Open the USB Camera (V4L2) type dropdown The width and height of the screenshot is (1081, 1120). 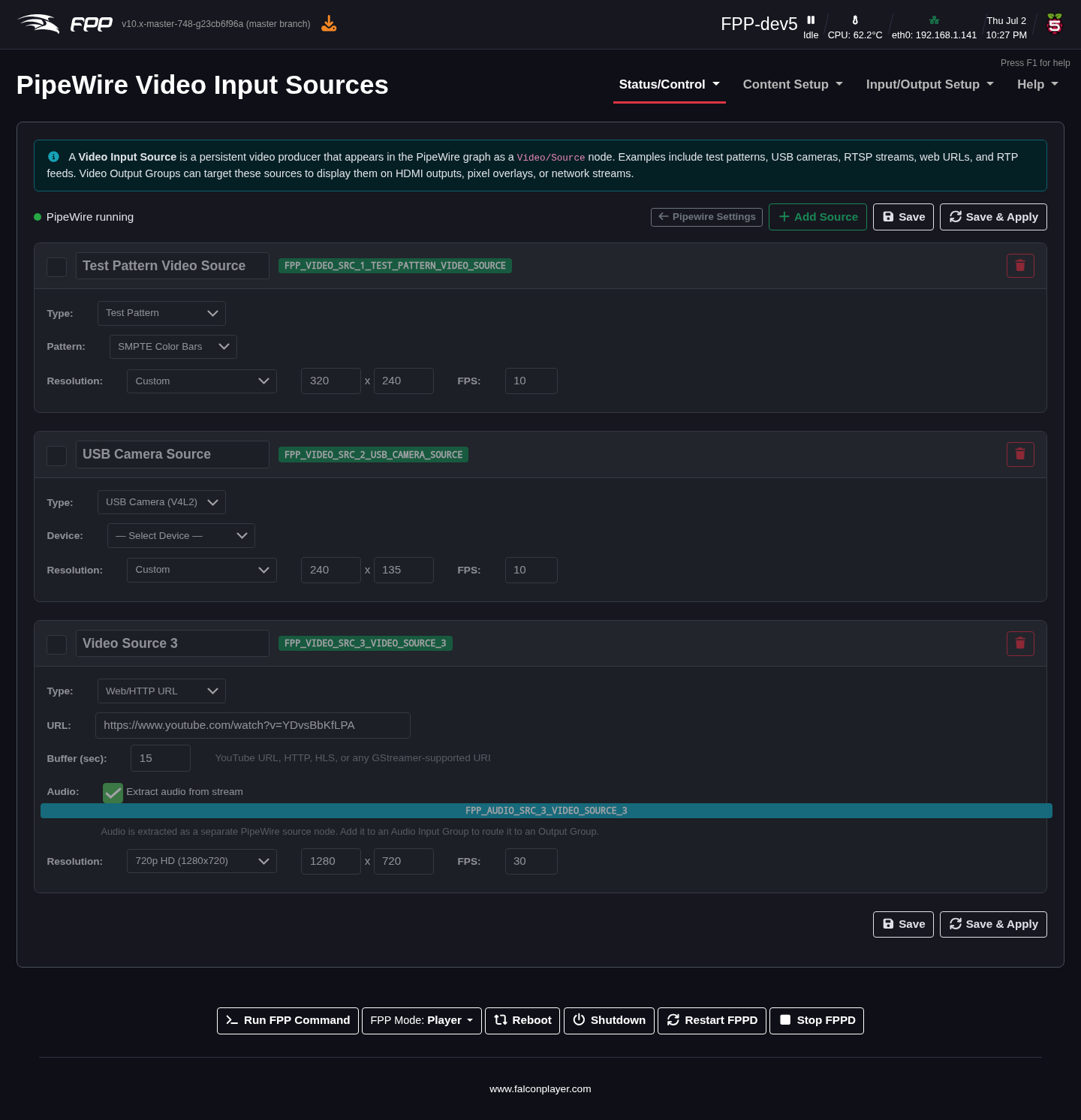[x=161, y=502]
